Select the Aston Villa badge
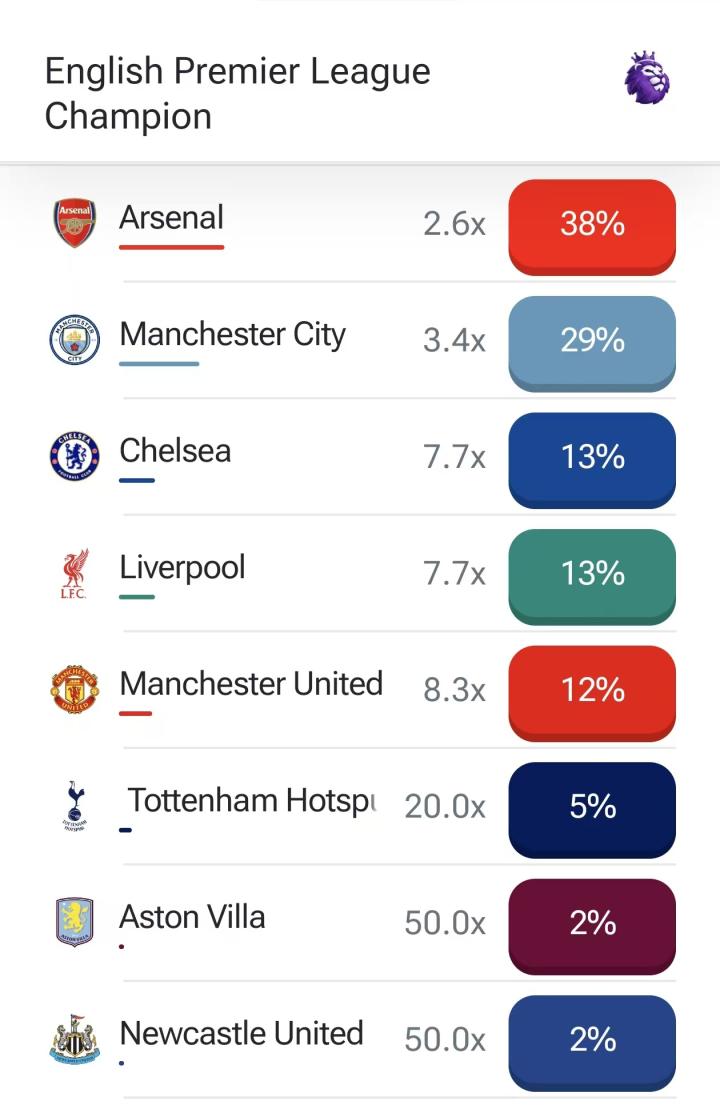Viewport: 720px width, 1105px height. coord(75,922)
